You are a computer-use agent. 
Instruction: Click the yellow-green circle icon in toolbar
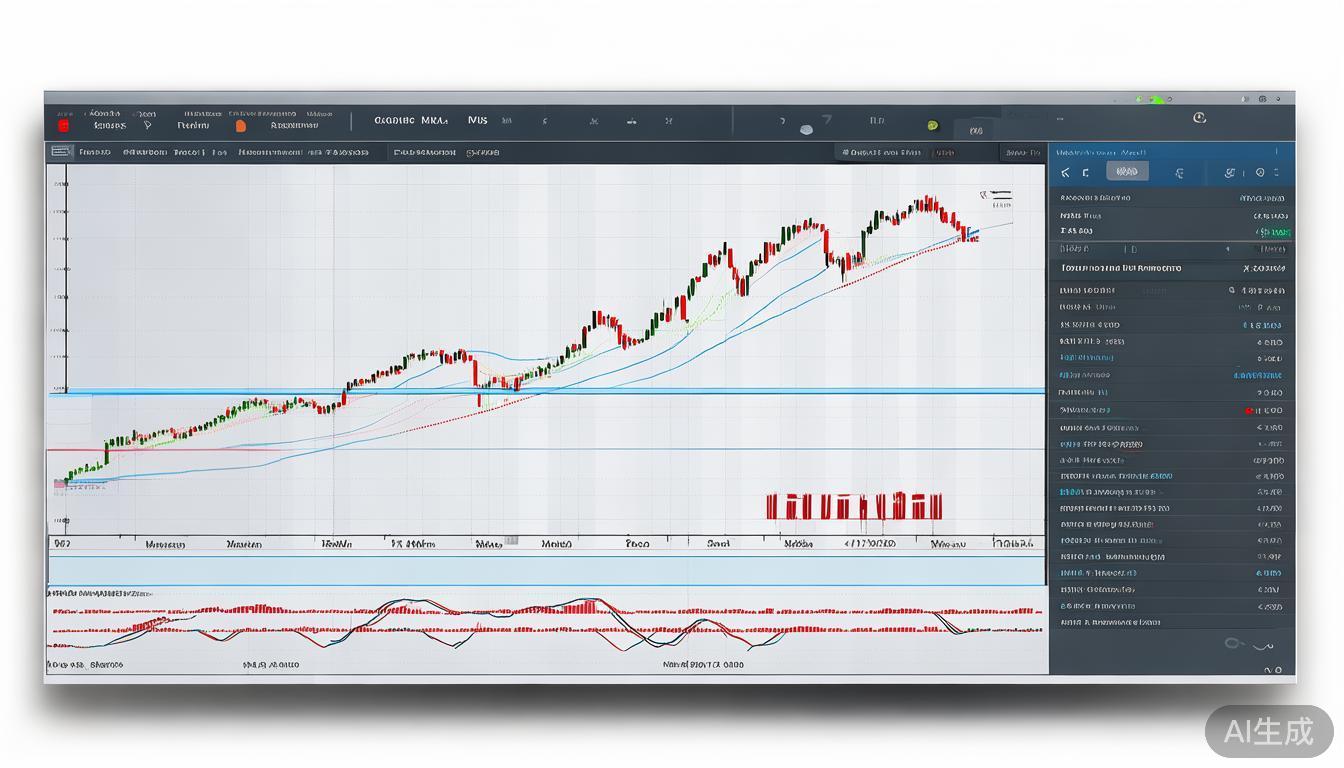[x=932, y=126]
